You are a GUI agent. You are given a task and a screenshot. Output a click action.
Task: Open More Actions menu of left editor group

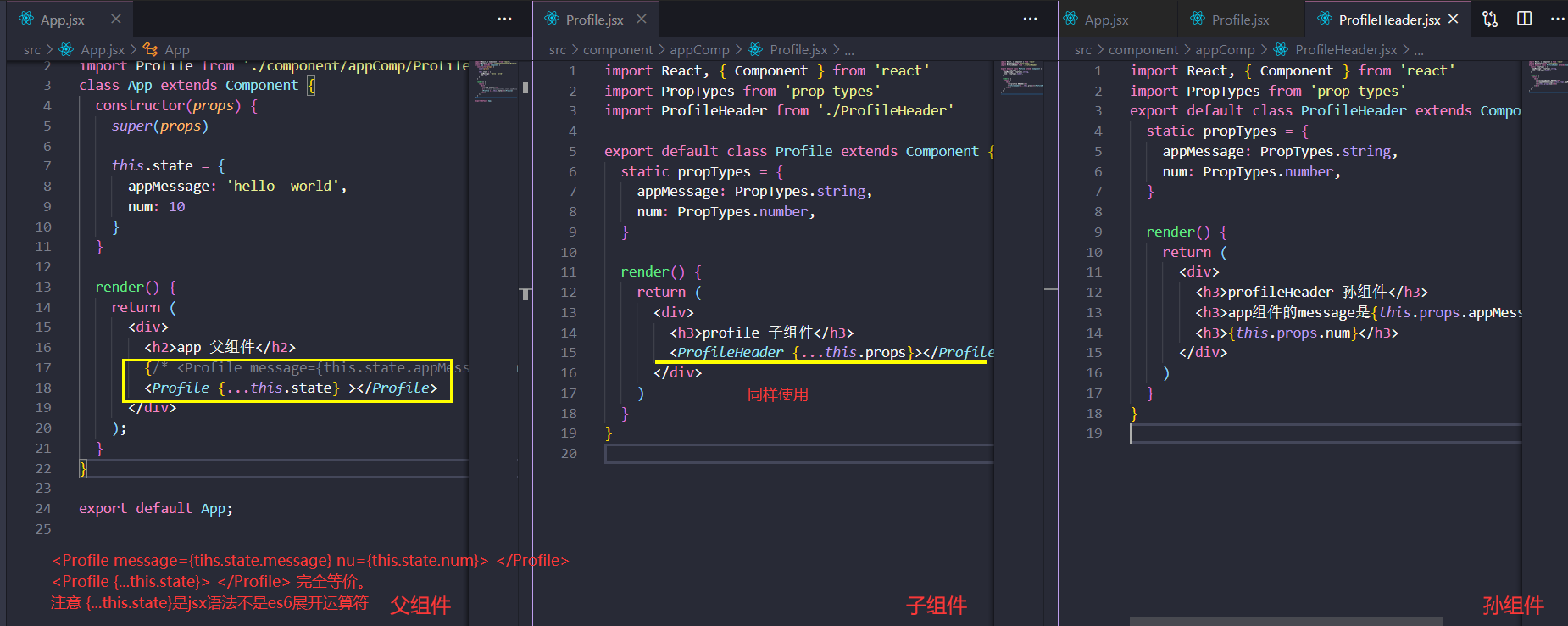click(505, 19)
